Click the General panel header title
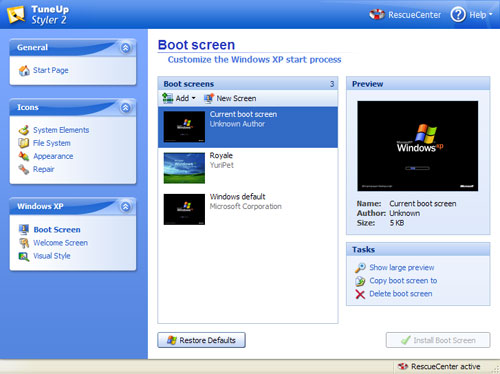The image size is (500, 374). [x=32, y=47]
